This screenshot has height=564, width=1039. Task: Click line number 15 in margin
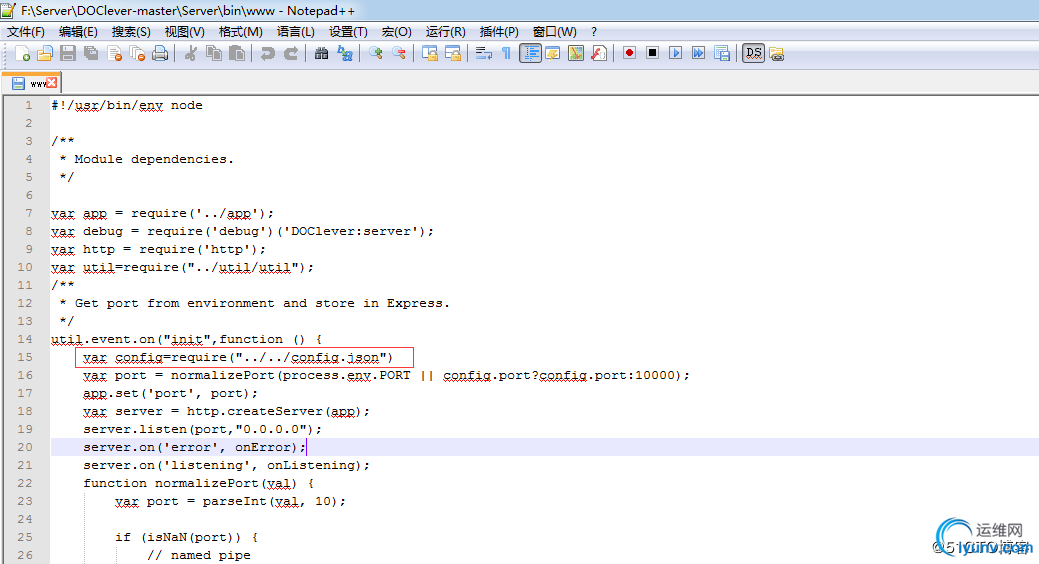(25, 357)
